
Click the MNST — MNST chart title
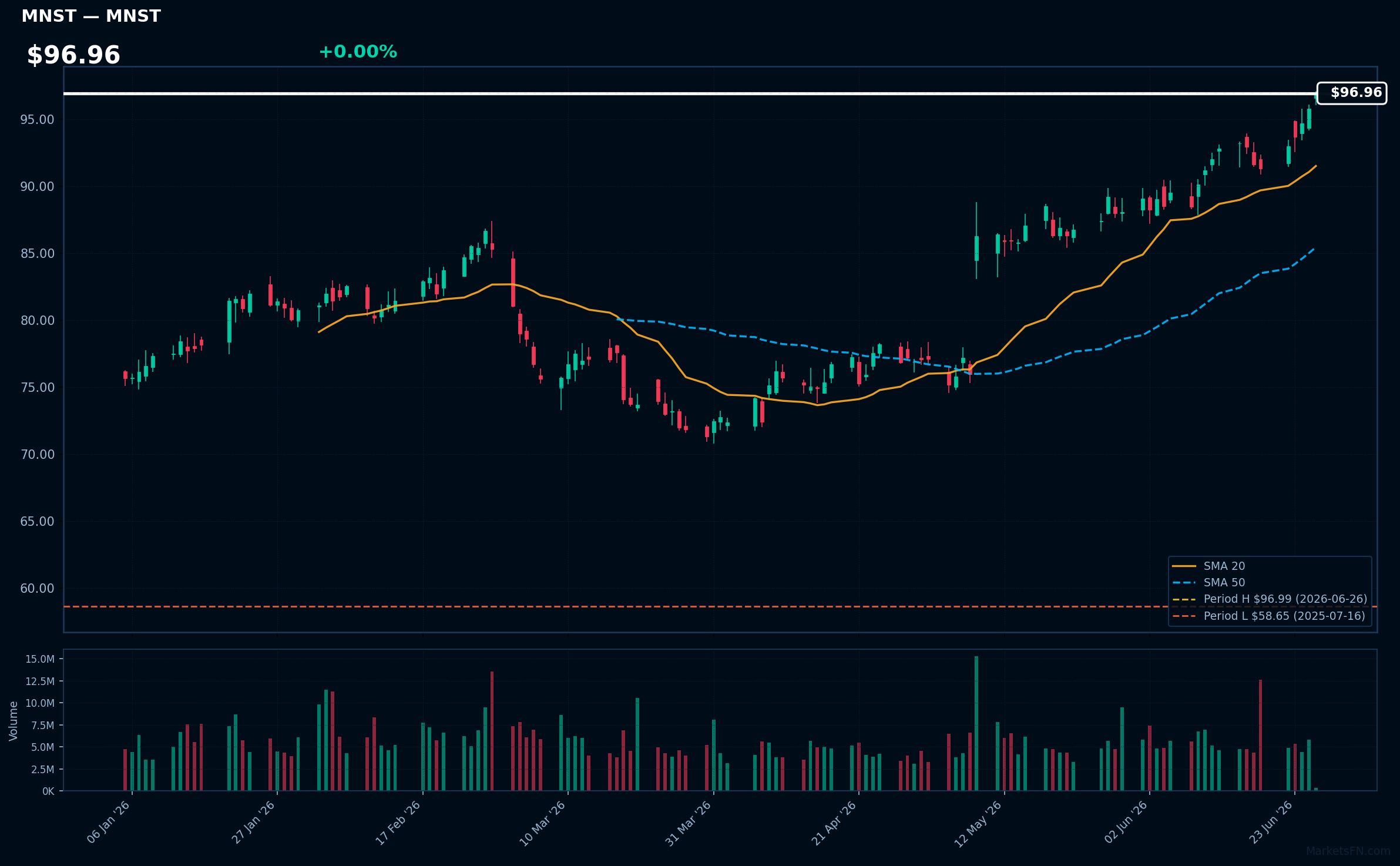tap(91, 16)
